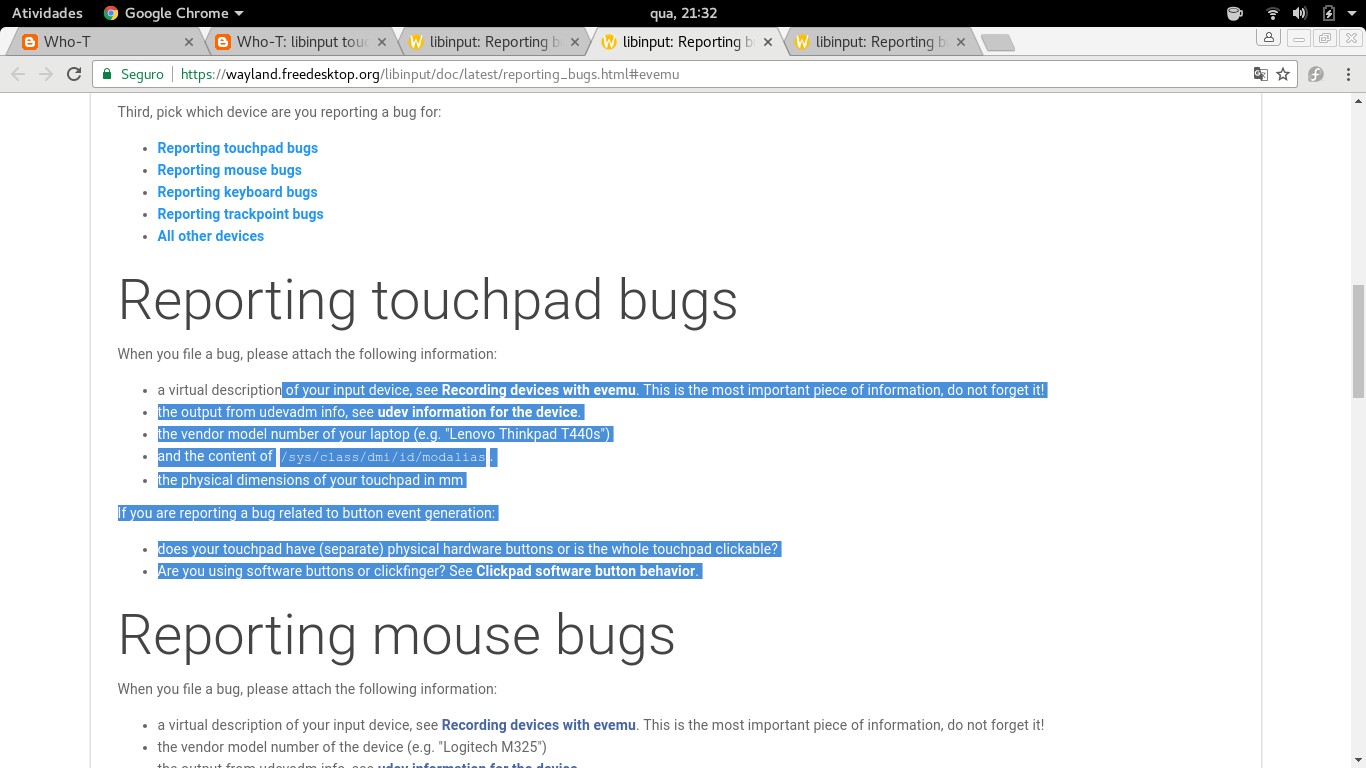Open the Wi-Fi network indicator

coord(1272,13)
